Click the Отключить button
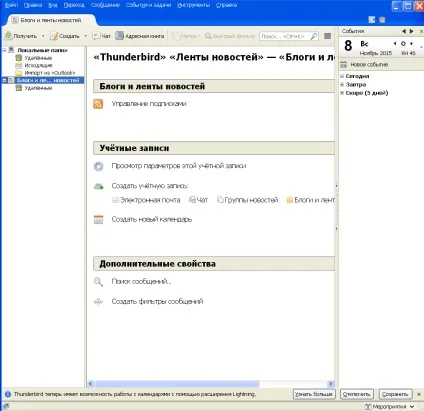Image resolution: width=424 pixels, height=411 pixels. point(356,394)
